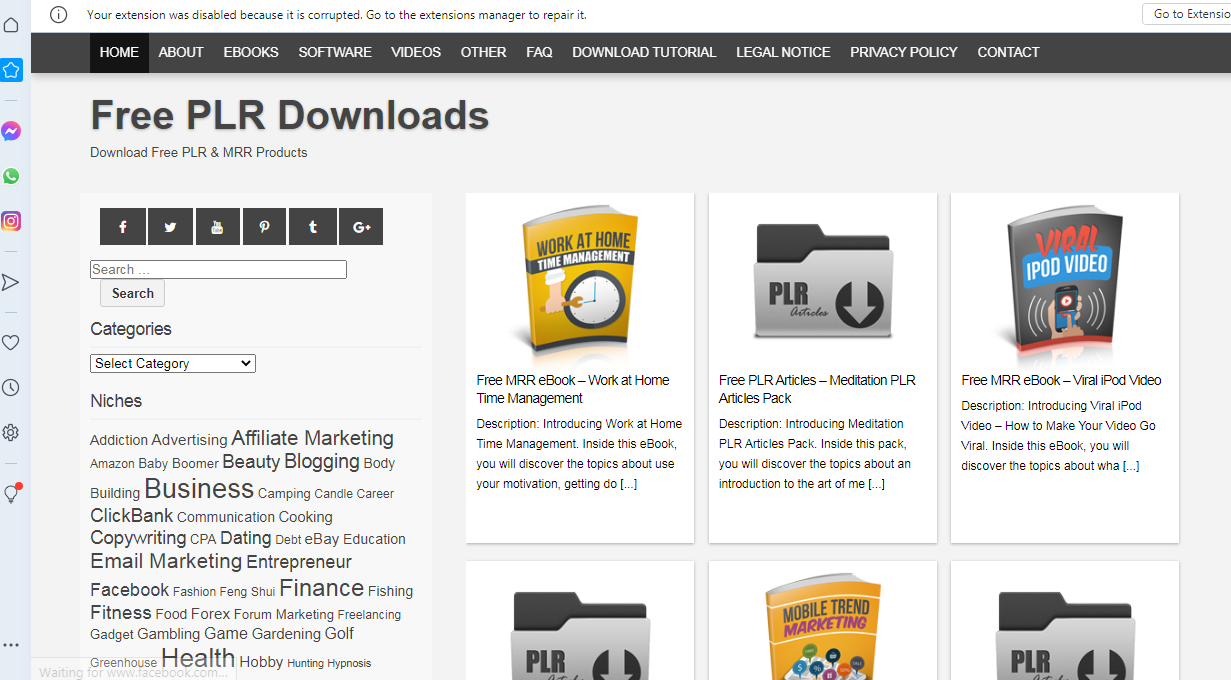This screenshot has width=1231, height=680.
Task: Open the Copywriting niche tag
Action: [x=138, y=538]
